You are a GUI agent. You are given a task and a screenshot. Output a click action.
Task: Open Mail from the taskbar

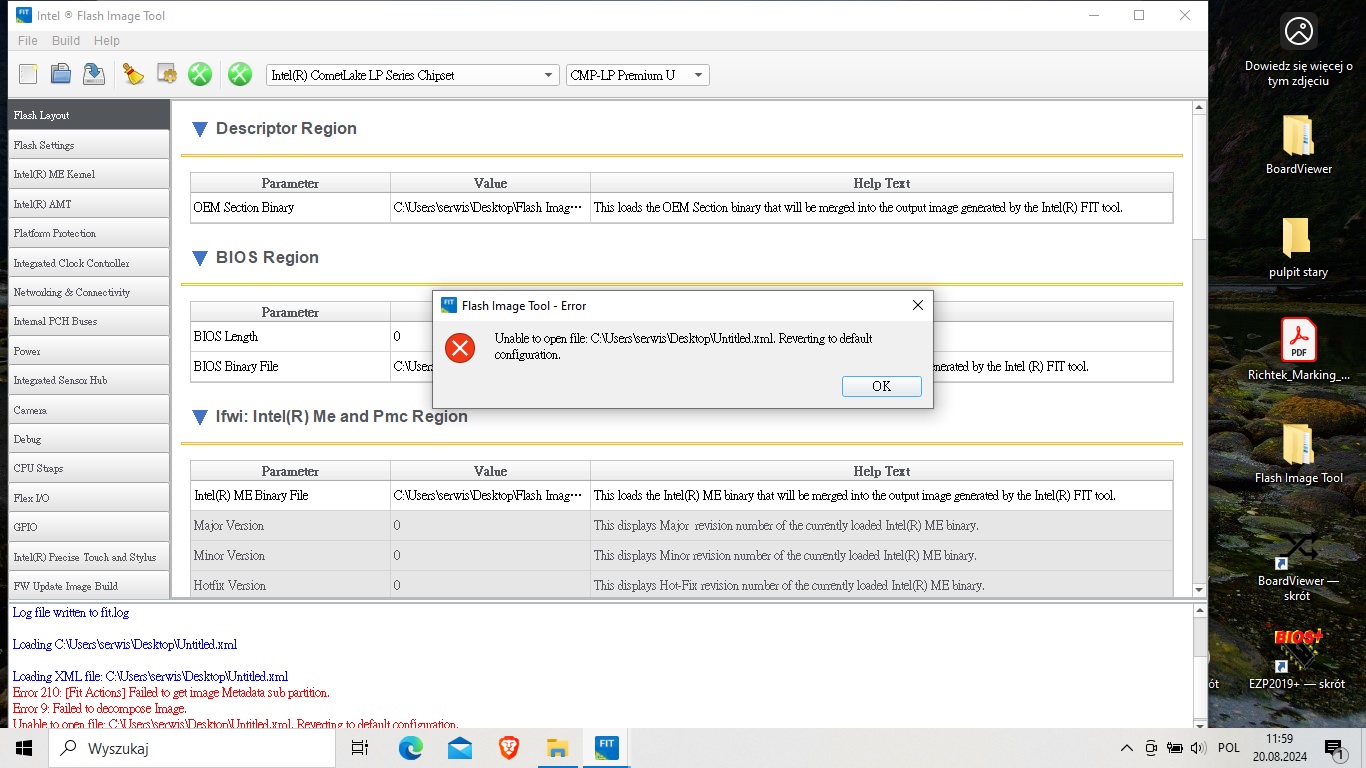[460, 748]
